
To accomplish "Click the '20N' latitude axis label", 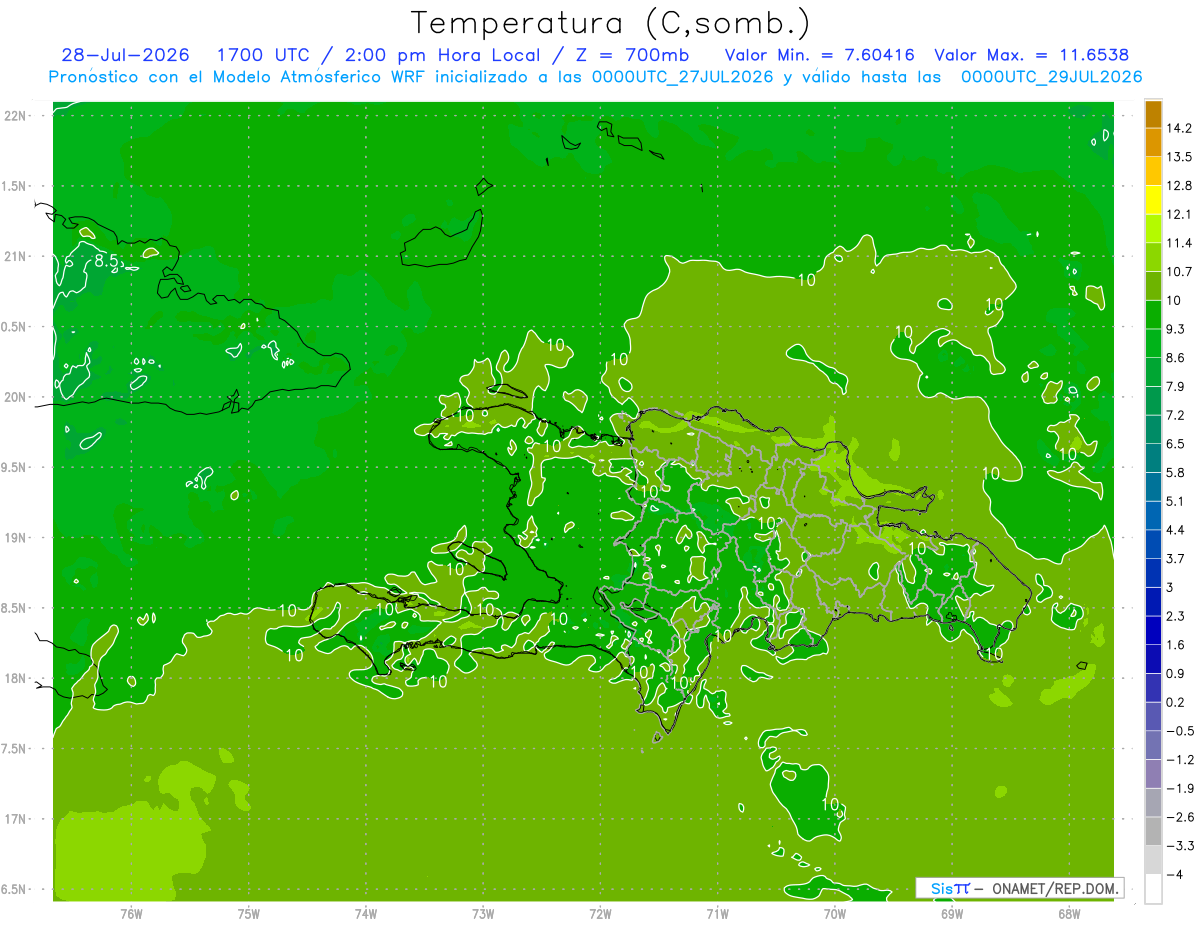I will (15, 398).
